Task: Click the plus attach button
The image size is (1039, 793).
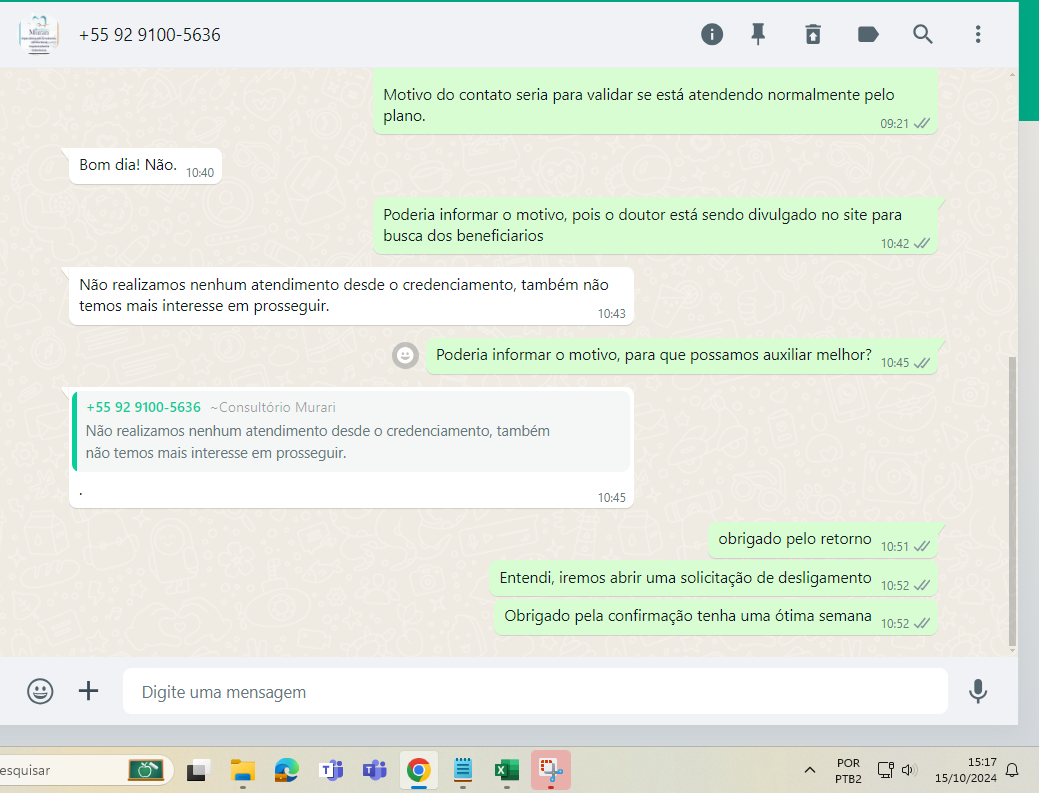Action: tap(88, 691)
